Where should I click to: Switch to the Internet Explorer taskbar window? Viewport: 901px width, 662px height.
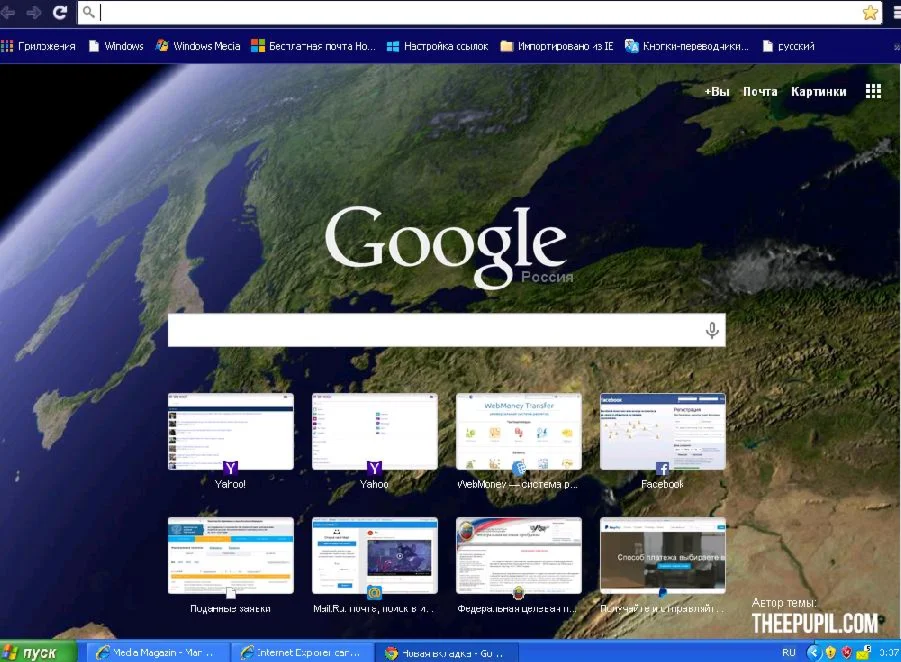tap(303, 652)
